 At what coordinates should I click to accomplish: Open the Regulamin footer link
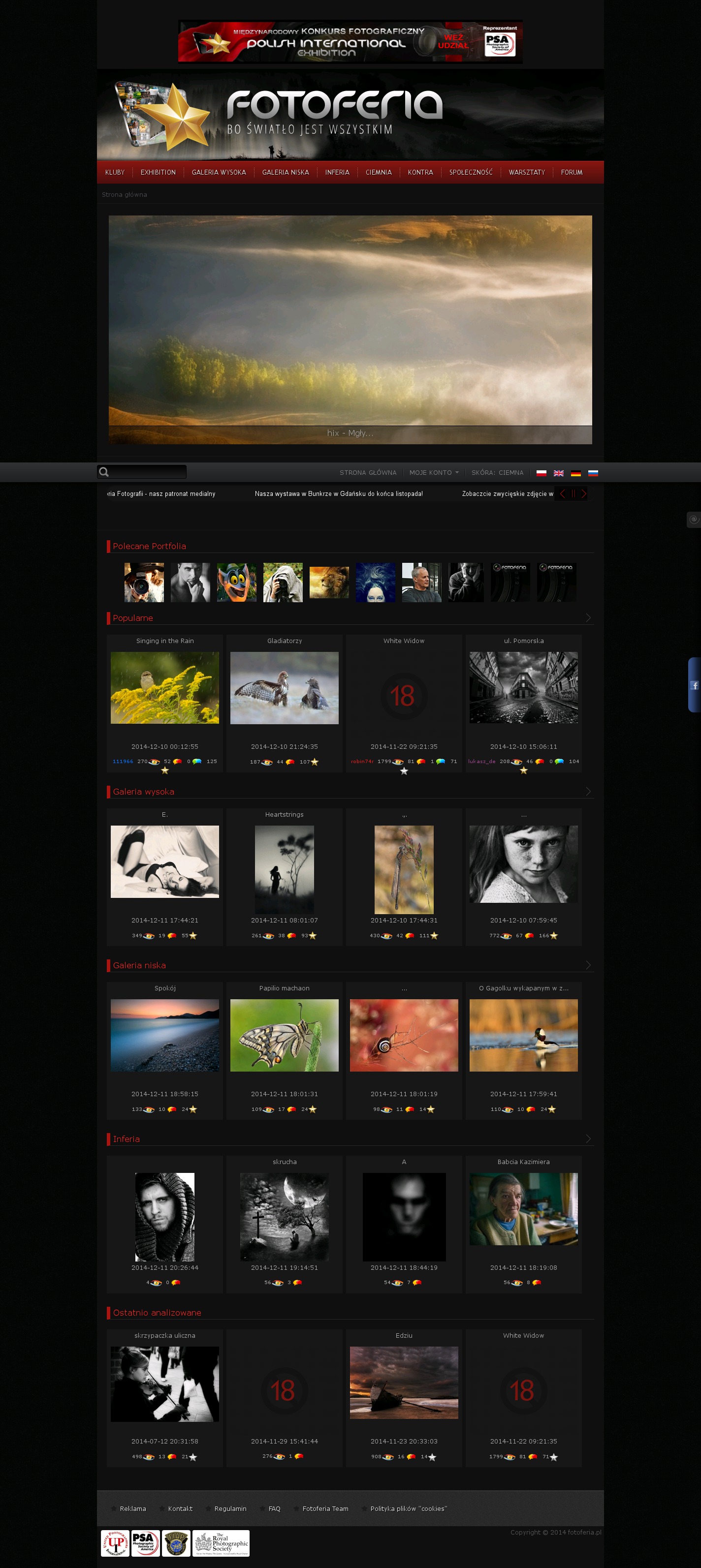coord(229,1508)
